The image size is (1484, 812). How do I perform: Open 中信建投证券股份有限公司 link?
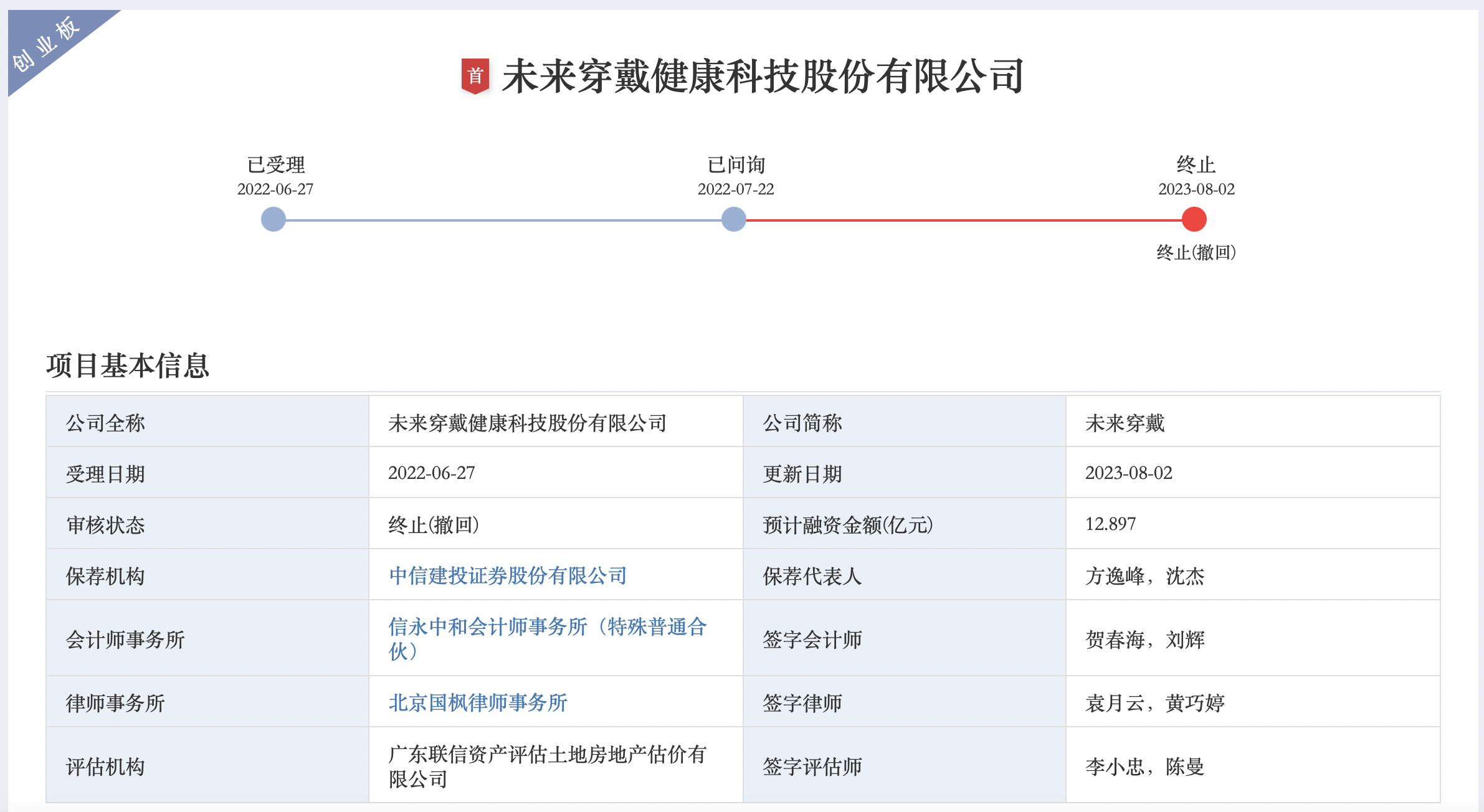[507, 575]
